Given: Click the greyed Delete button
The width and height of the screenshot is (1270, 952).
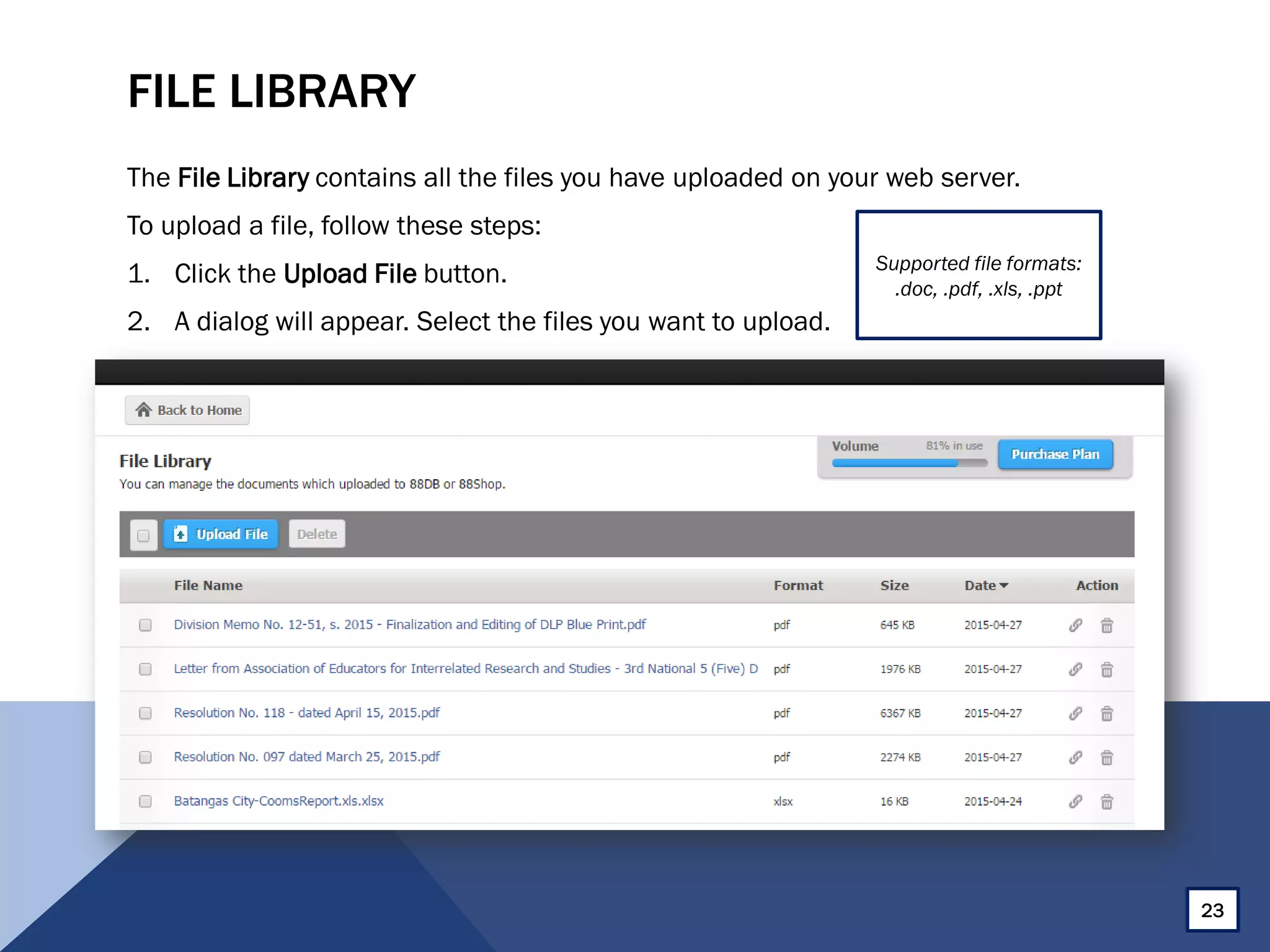Looking at the screenshot, I should 317,534.
